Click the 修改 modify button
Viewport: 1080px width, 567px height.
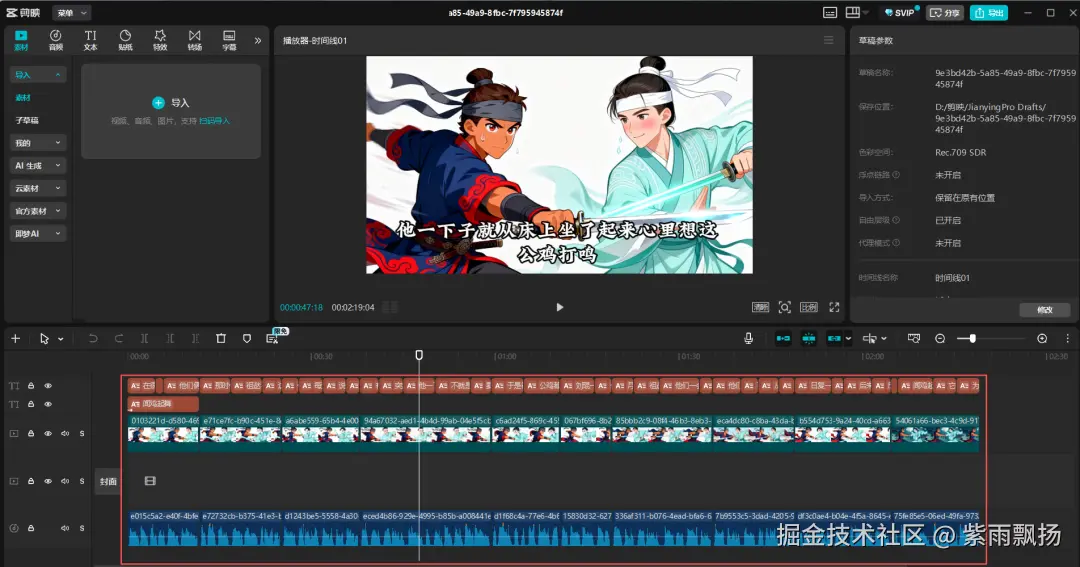point(1045,310)
